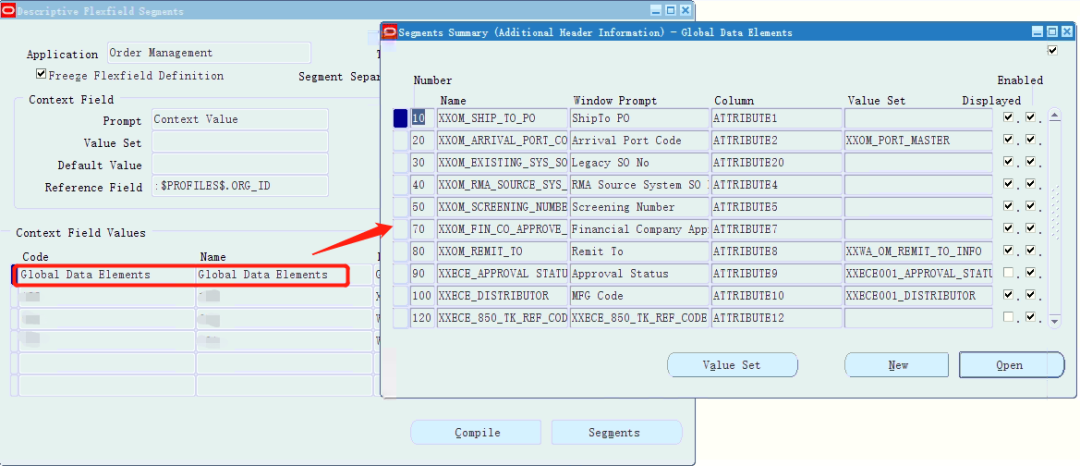Image resolution: width=1080 pixels, height=466 pixels.
Task: Click name cell XXOM_EXISTING_SYS_SO
Action: click(x=503, y=162)
